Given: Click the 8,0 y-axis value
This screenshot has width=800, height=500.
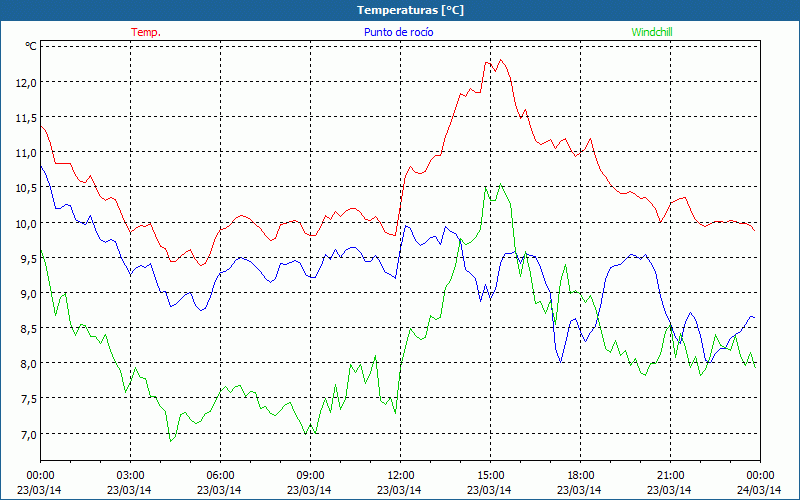Looking at the screenshot, I should [x=29, y=364].
